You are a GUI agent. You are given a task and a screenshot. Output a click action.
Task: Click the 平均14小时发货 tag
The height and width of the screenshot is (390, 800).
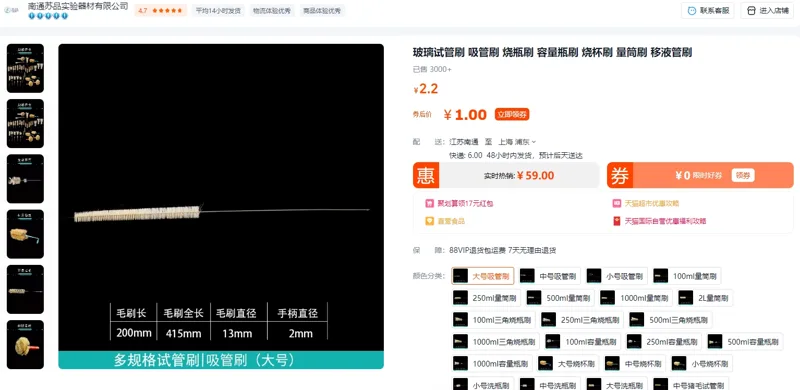coord(218,10)
